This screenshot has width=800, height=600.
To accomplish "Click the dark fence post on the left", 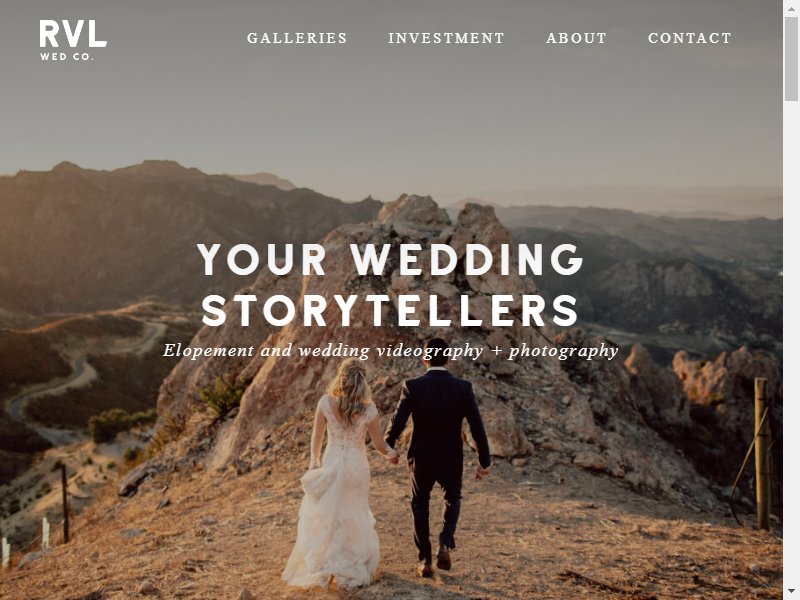I will pos(65,503).
